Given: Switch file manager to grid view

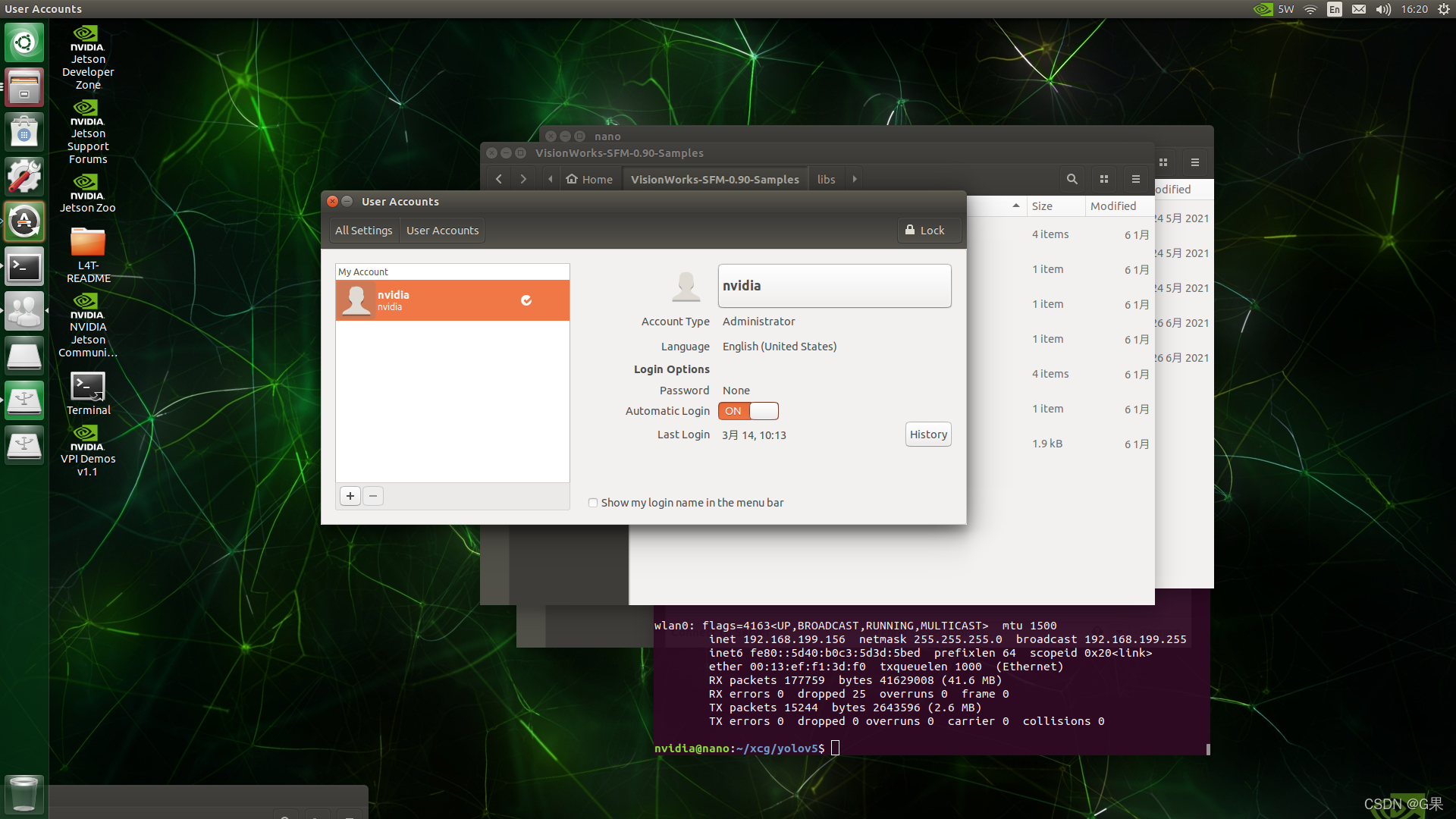Looking at the screenshot, I should 1104,179.
